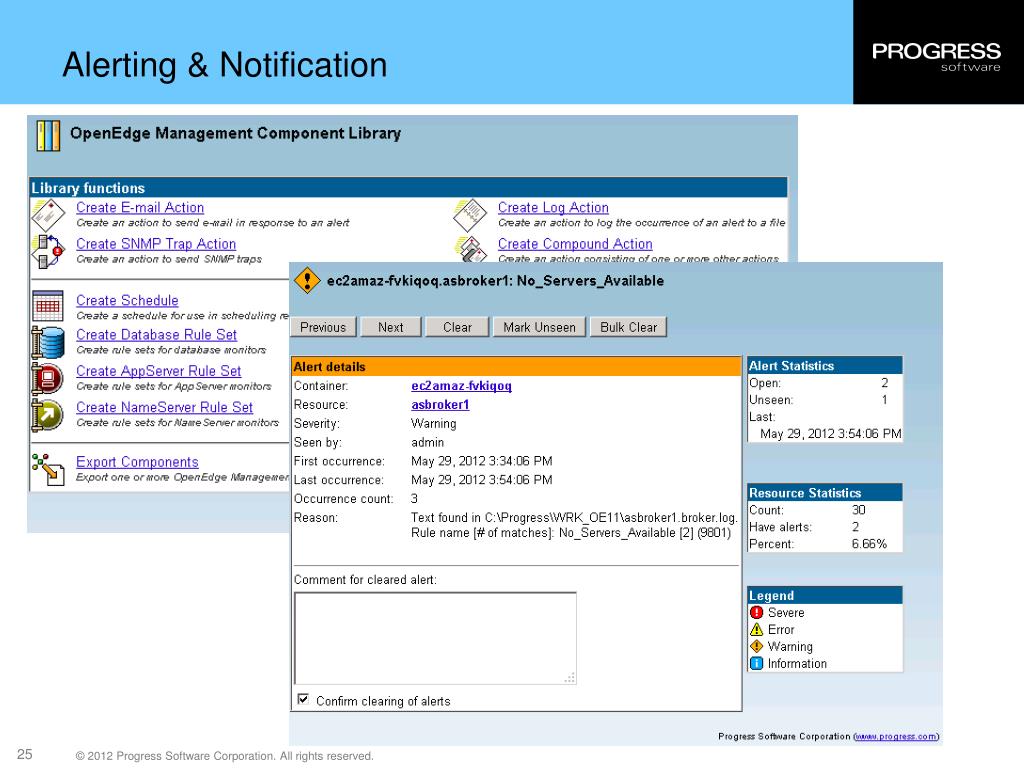Image resolution: width=1024 pixels, height=768 pixels.
Task: Click the first occurrence time 'May 29, 2012 3:34:06 PM'
Action: click(481, 461)
